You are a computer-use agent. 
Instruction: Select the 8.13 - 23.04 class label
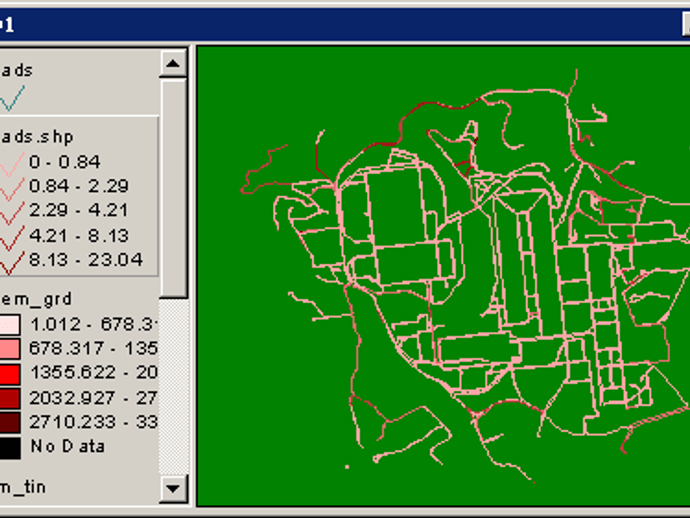pyautogui.click(x=86, y=260)
